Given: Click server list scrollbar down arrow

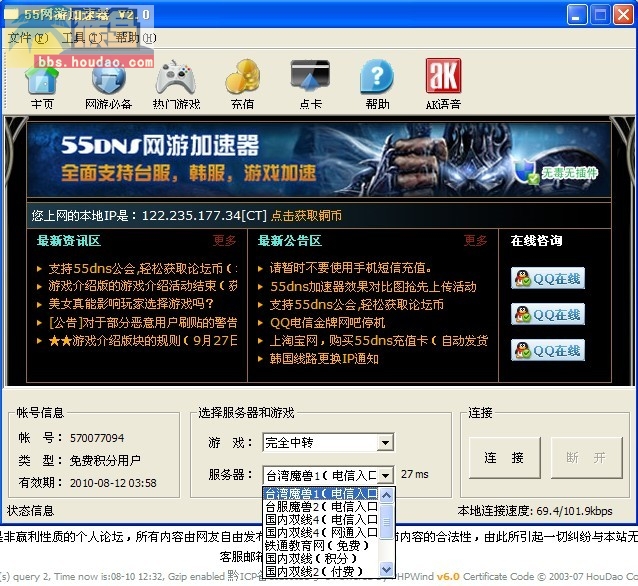Looking at the screenshot, I should 386,569.
